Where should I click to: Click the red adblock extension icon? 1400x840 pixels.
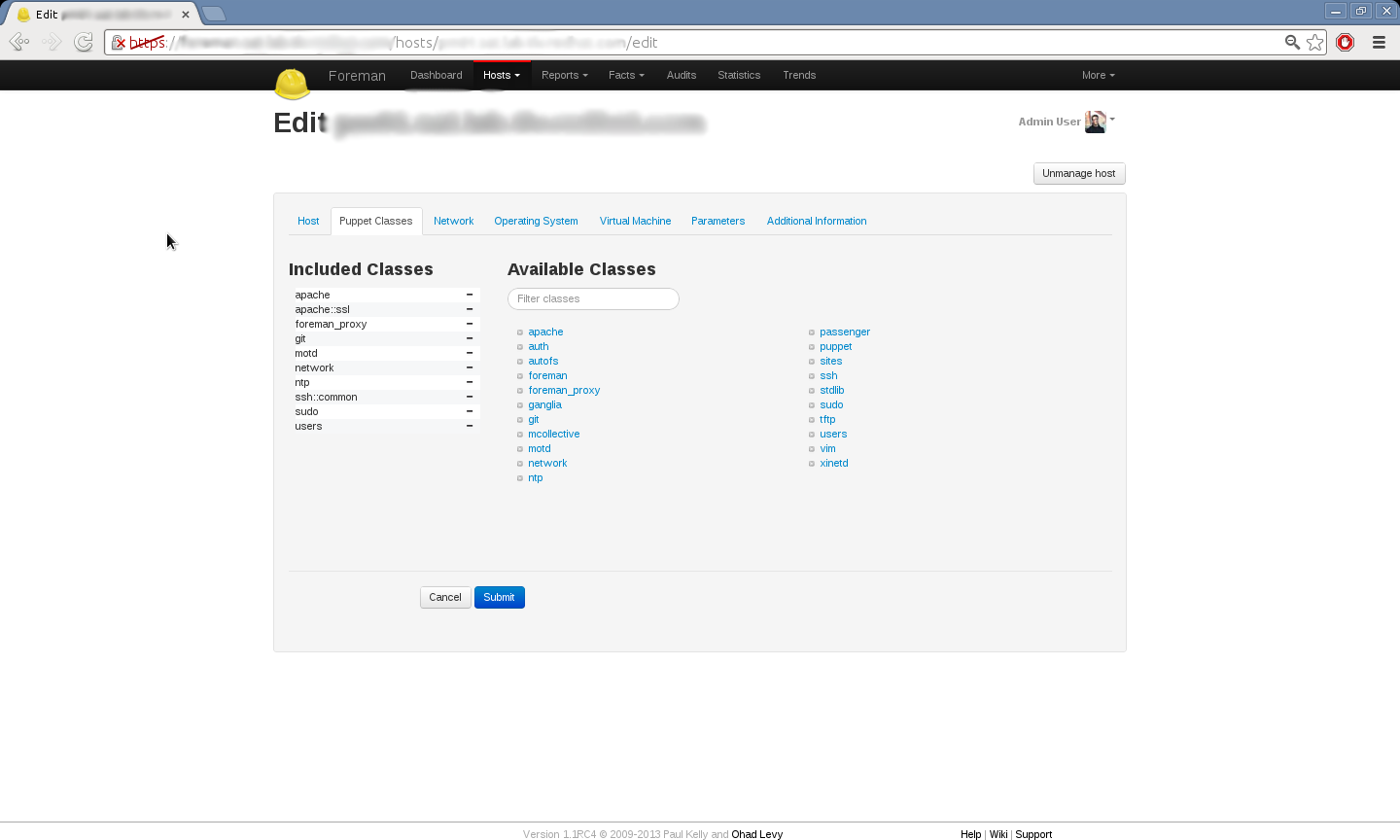point(1346,42)
